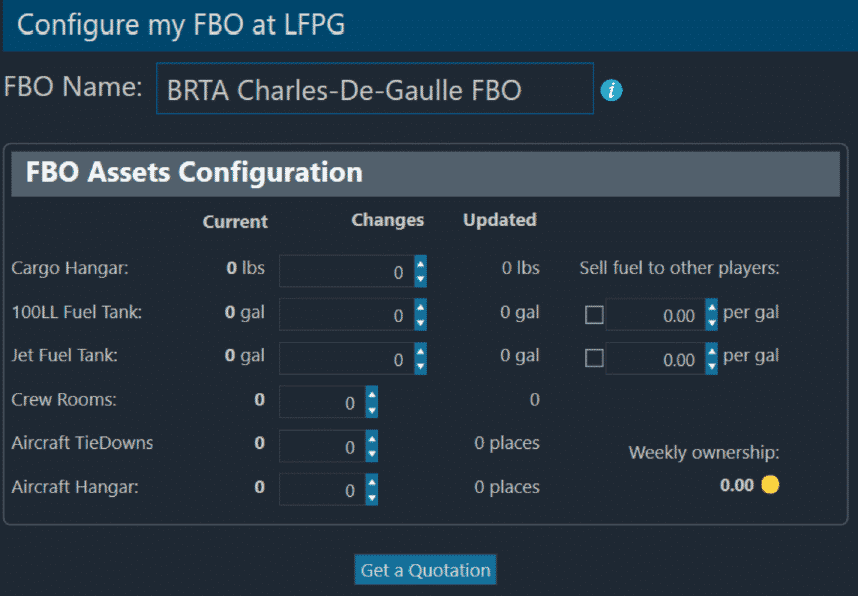Increase Aircraft Hangar value with up arrow

pyautogui.click(x=372, y=482)
